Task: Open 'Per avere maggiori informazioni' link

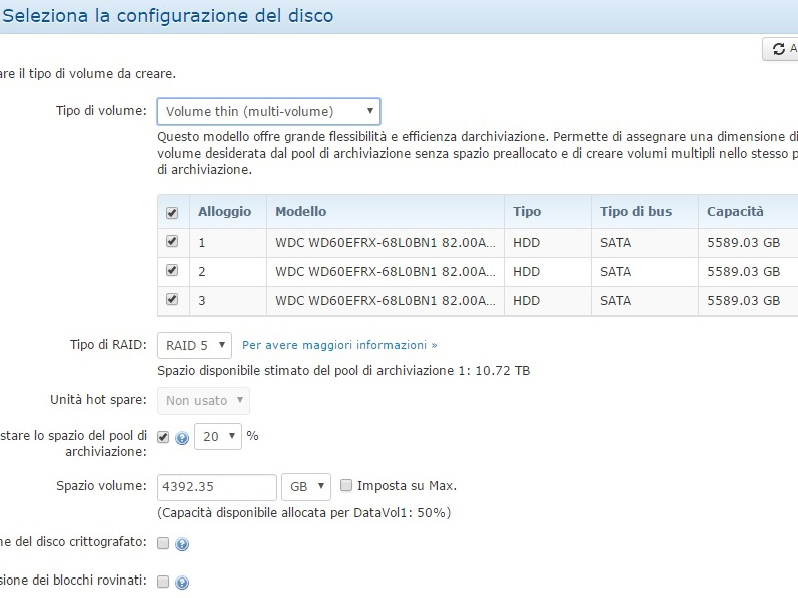Action: (340, 345)
